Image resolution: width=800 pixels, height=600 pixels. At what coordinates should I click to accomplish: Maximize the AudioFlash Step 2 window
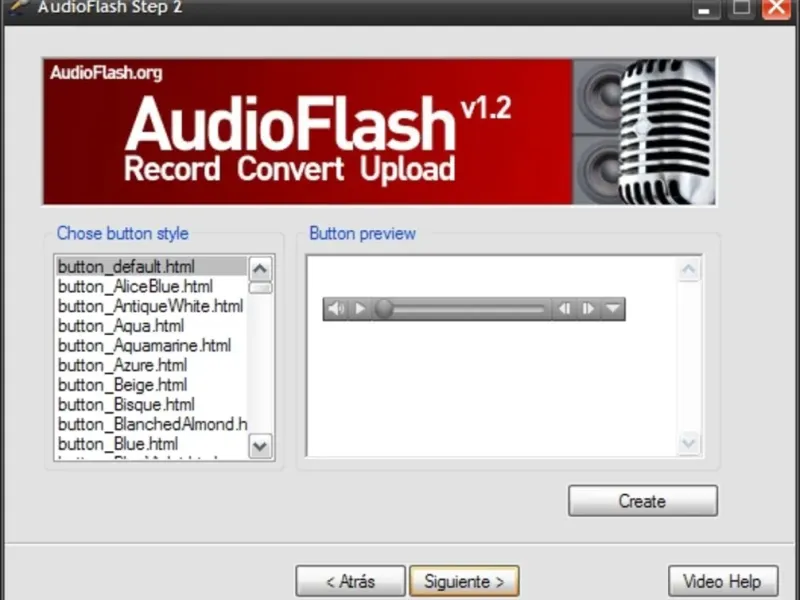click(741, 8)
